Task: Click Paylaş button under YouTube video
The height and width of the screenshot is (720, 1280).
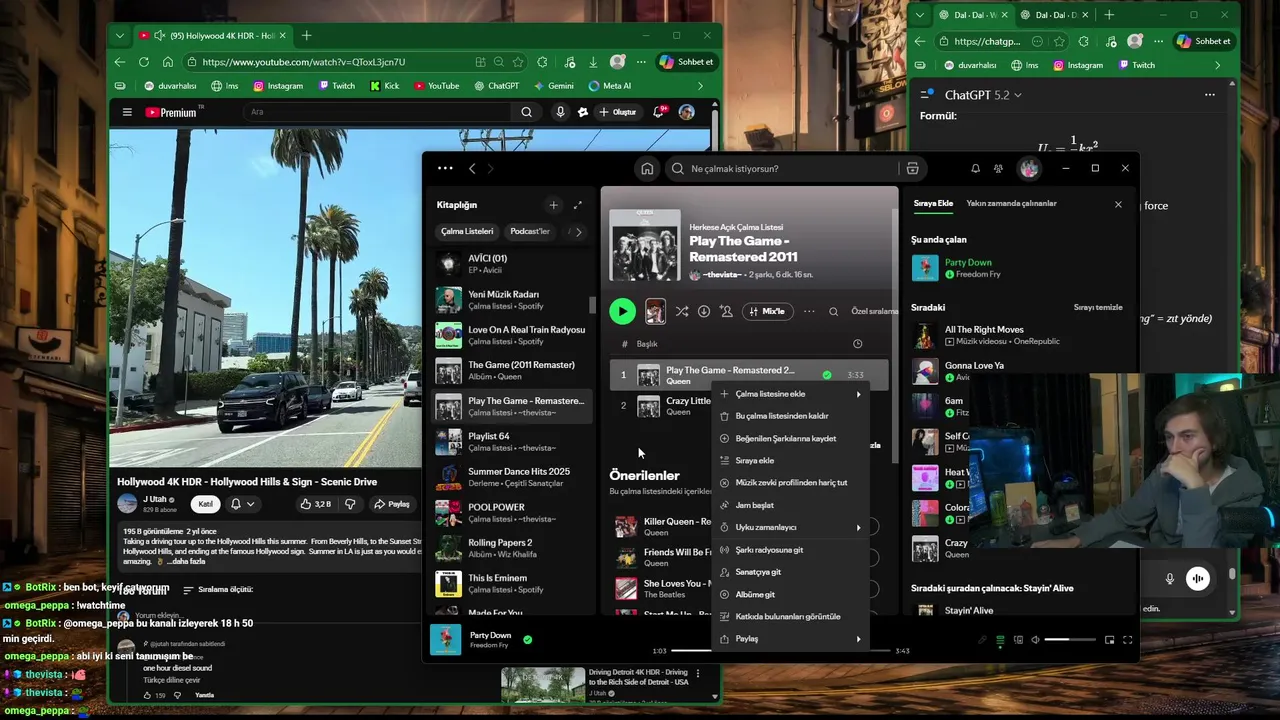Action: (392, 504)
